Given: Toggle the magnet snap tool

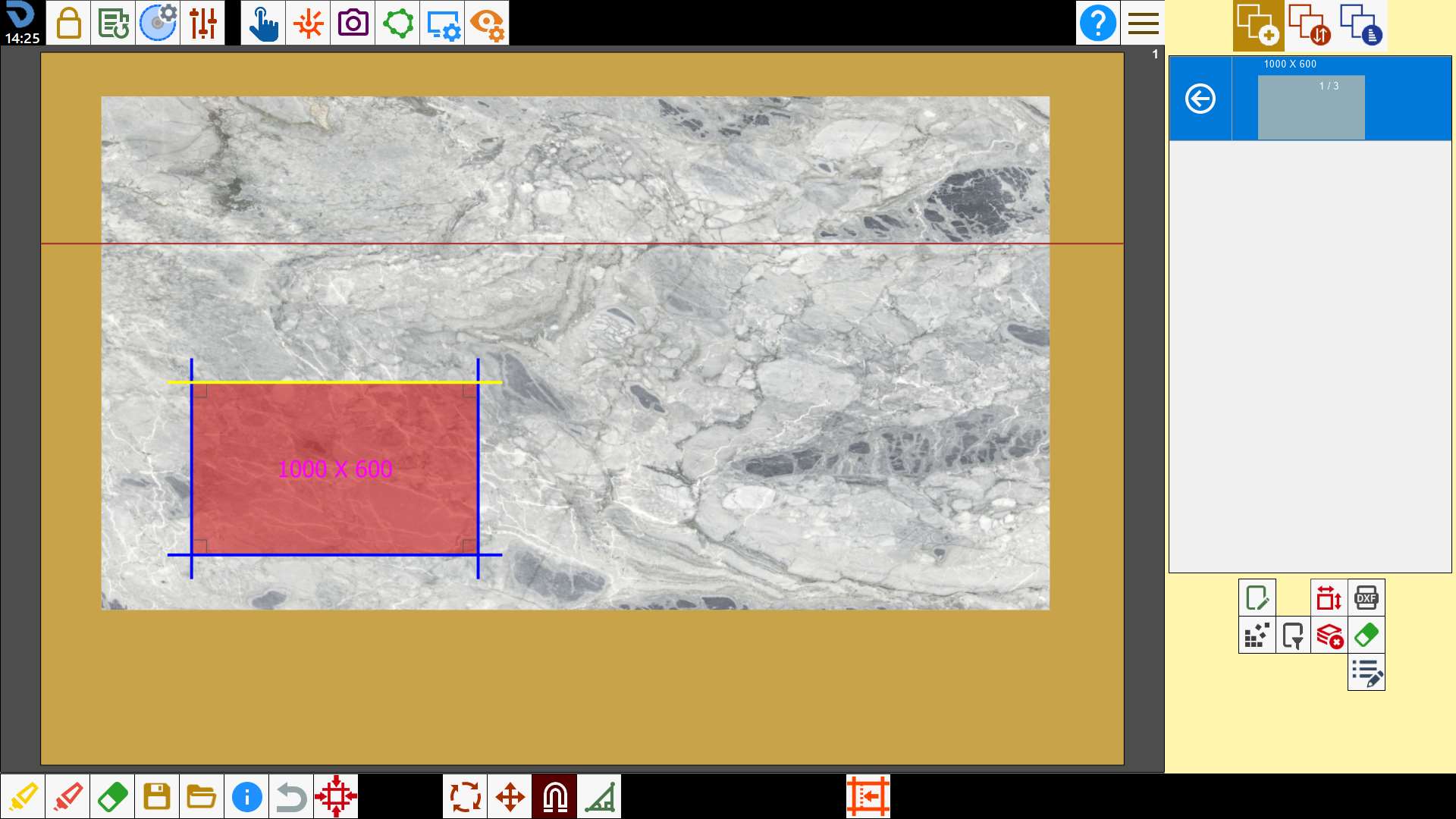Looking at the screenshot, I should click(x=554, y=796).
